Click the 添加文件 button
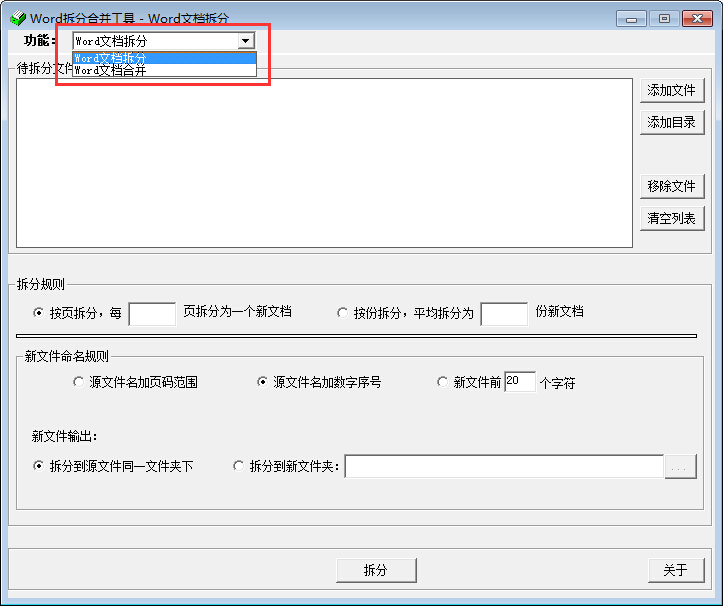Image resolution: width=723 pixels, height=606 pixels. (x=672, y=90)
